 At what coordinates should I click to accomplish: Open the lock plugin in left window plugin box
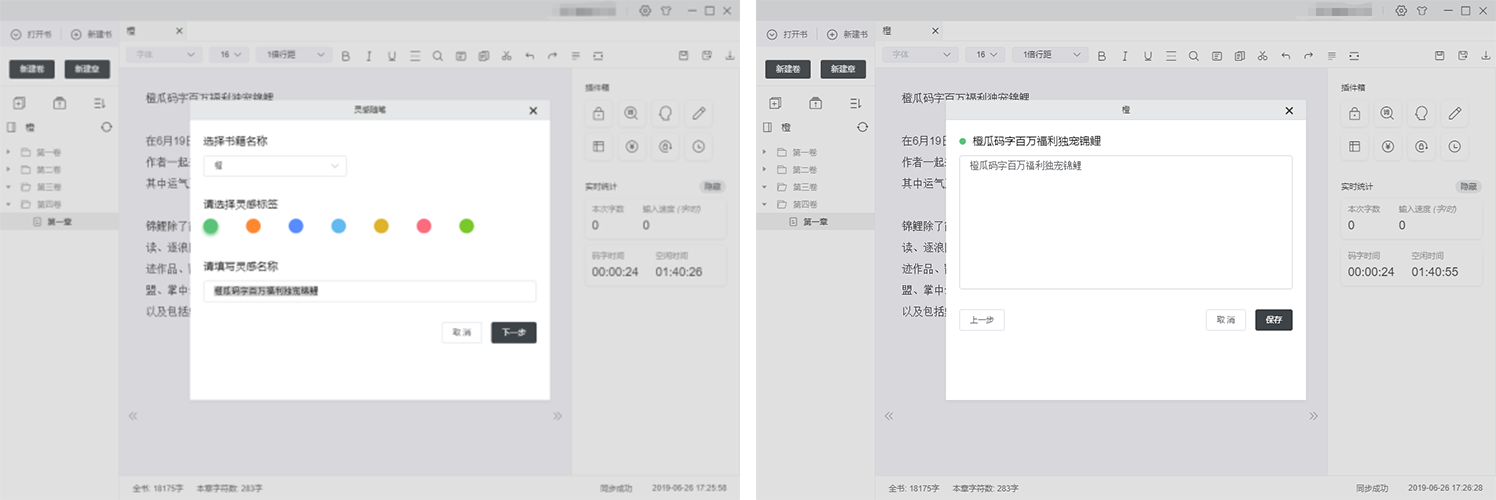tap(598, 113)
